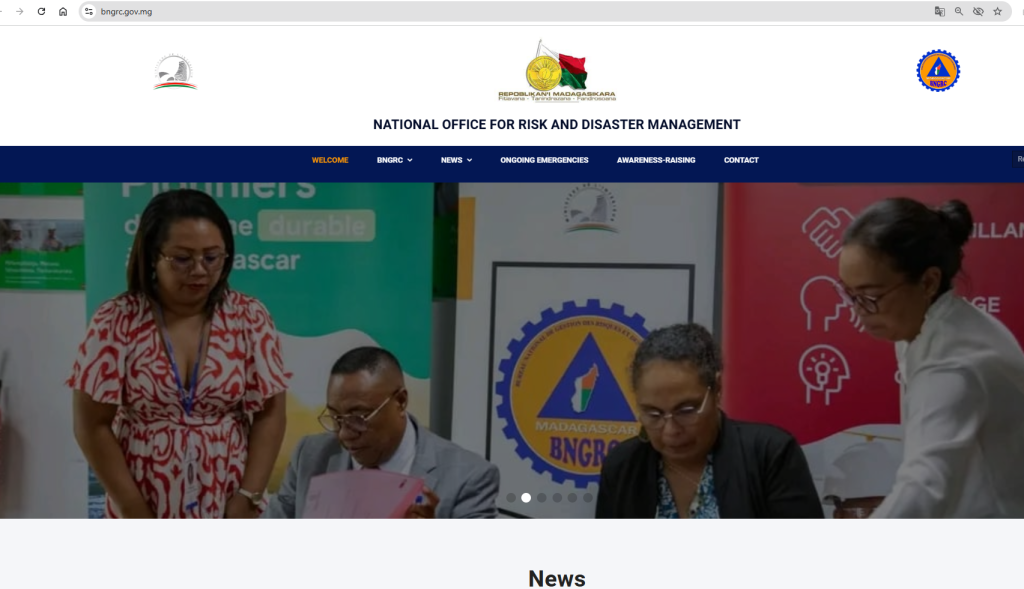
Task: Open the zoom magnifier icon in address bar
Action: pos(959,12)
